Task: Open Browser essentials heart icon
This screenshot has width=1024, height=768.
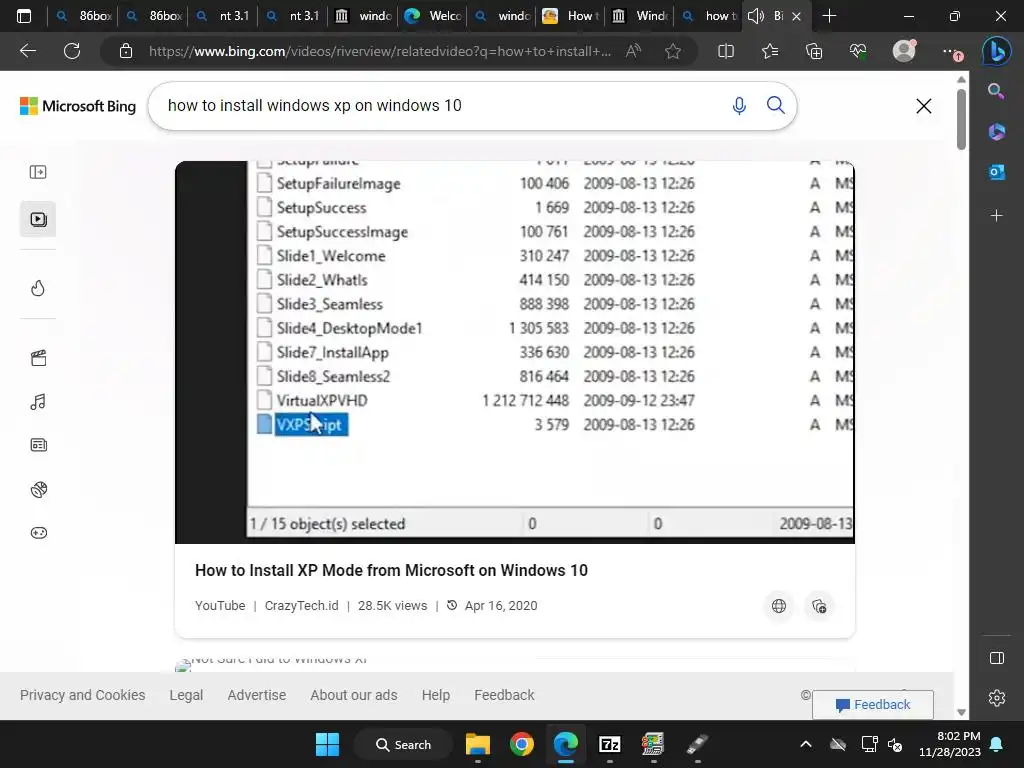Action: coord(858,51)
